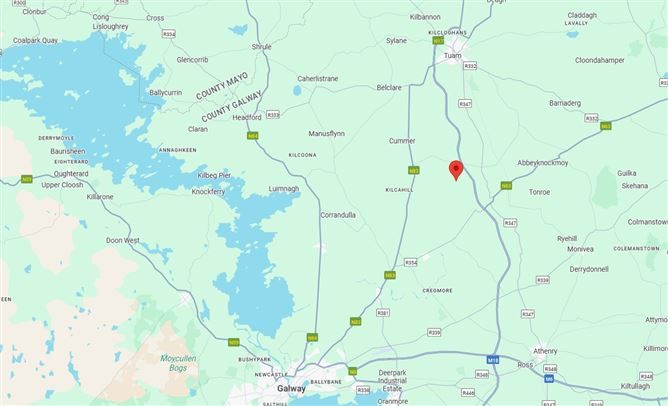Select the Corrandulla village label
This screenshot has height=406, width=668.
pyautogui.click(x=338, y=215)
